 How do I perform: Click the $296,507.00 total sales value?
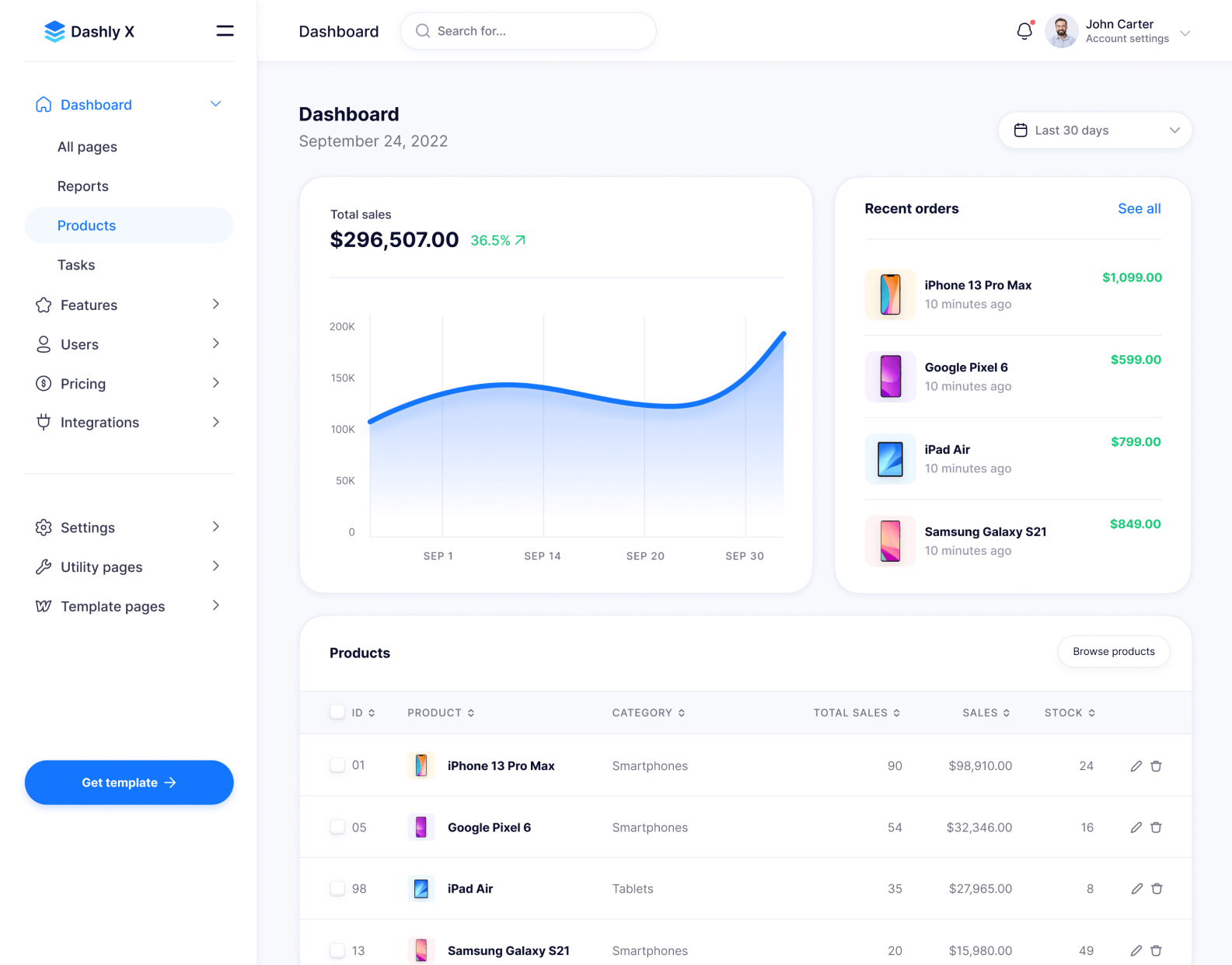point(394,240)
